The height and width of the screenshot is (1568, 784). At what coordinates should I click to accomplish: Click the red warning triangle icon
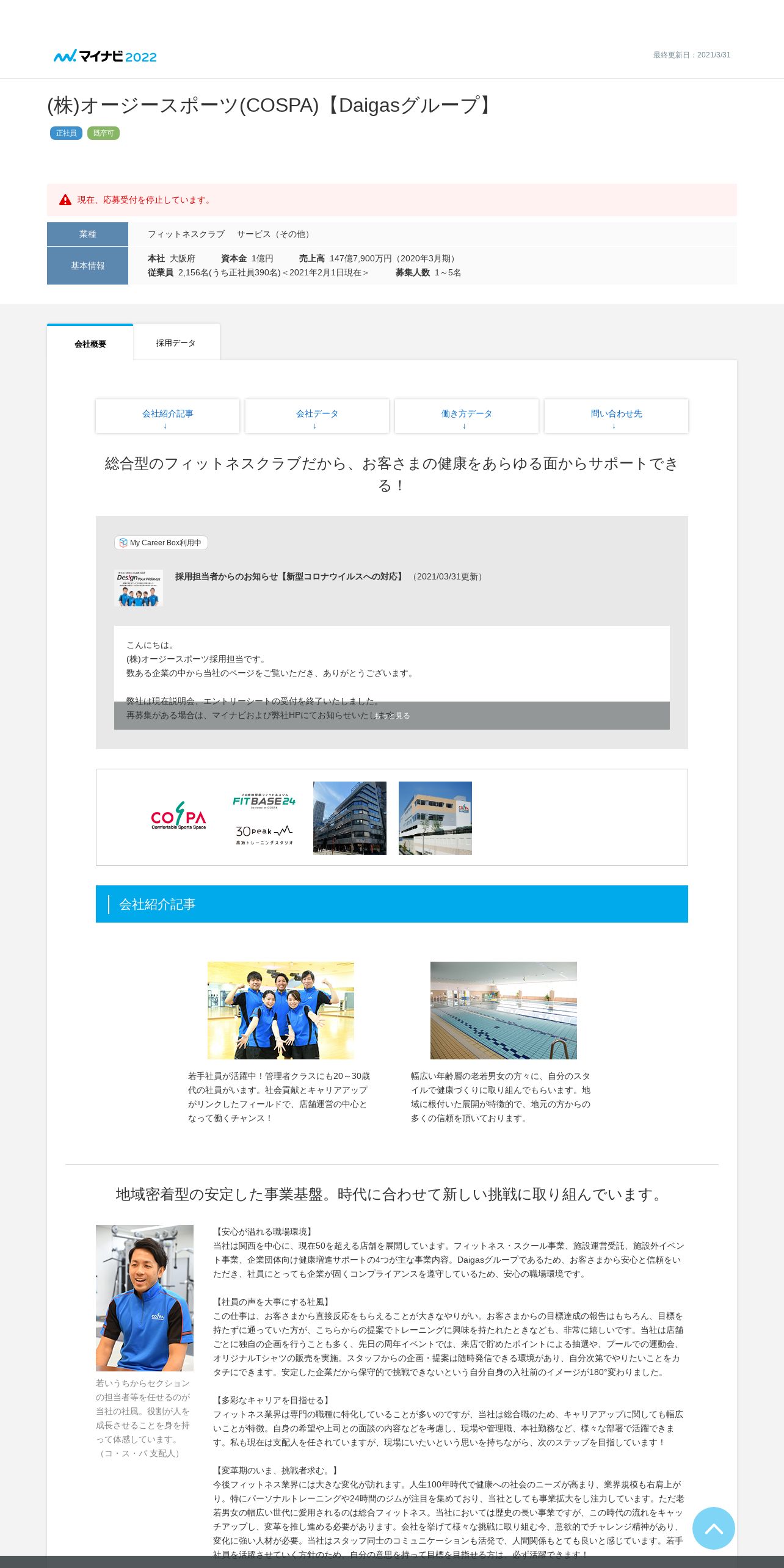click(x=65, y=200)
